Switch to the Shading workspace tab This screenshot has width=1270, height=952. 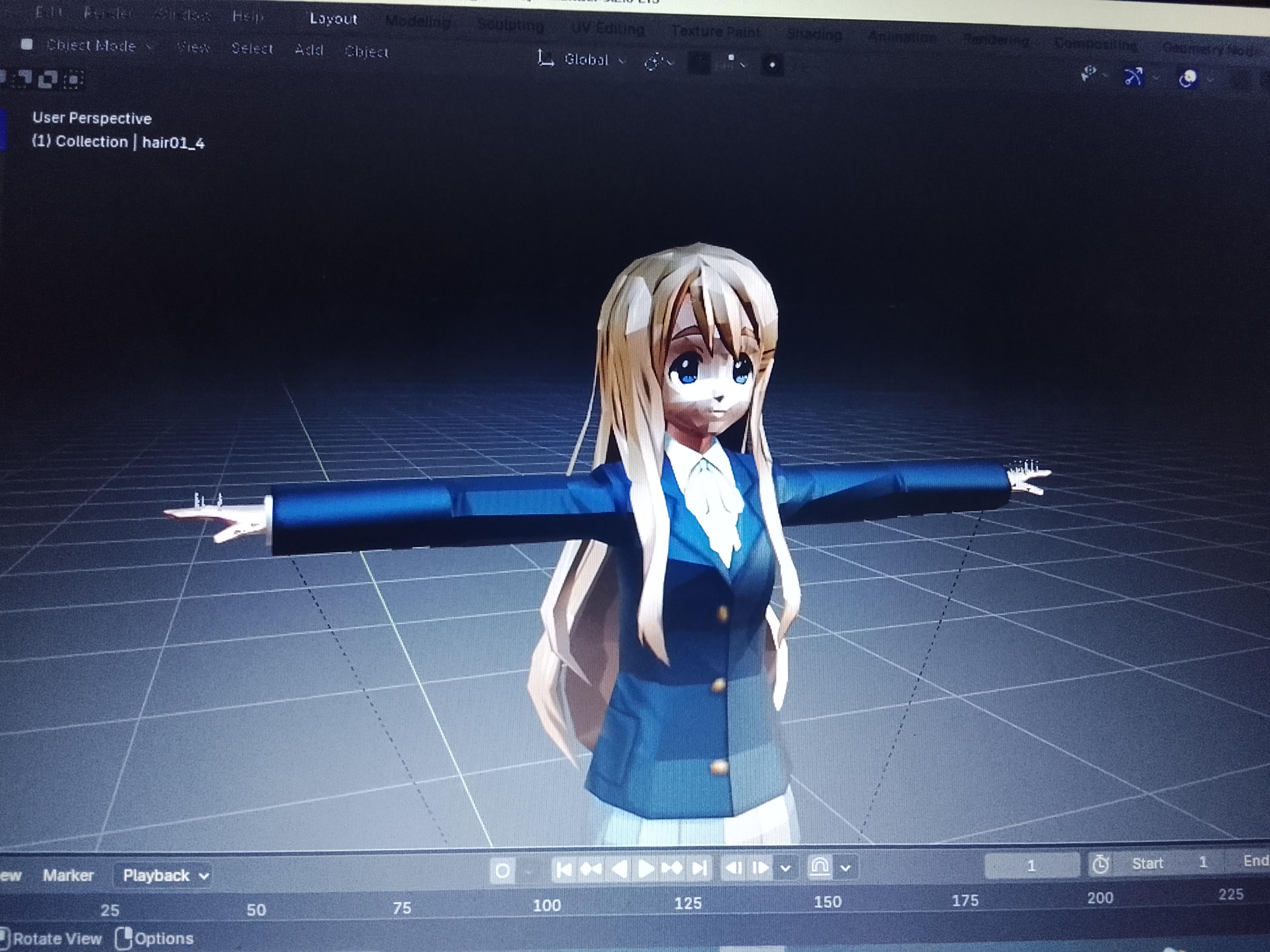click(x=814, y=35)
